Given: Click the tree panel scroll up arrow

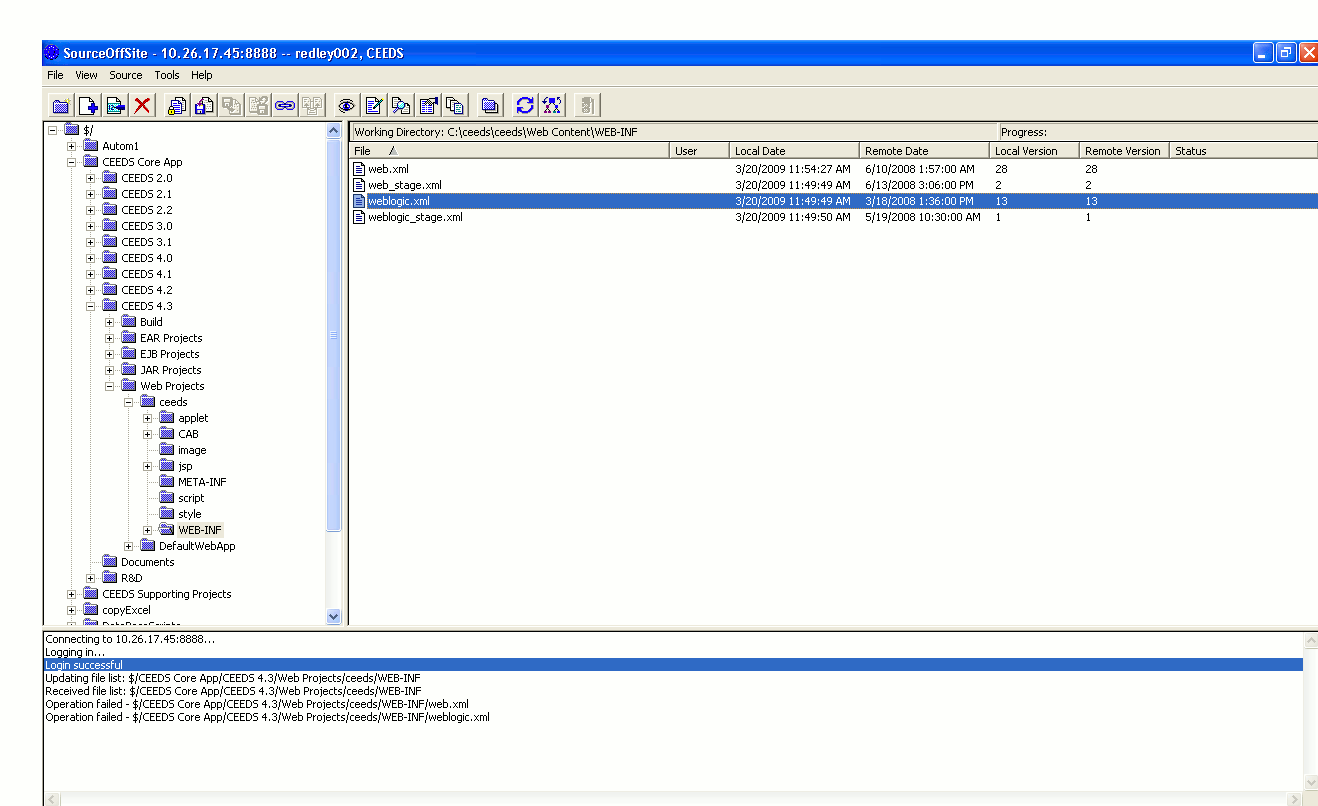Looking at the screenshot, I should (334, 131).
